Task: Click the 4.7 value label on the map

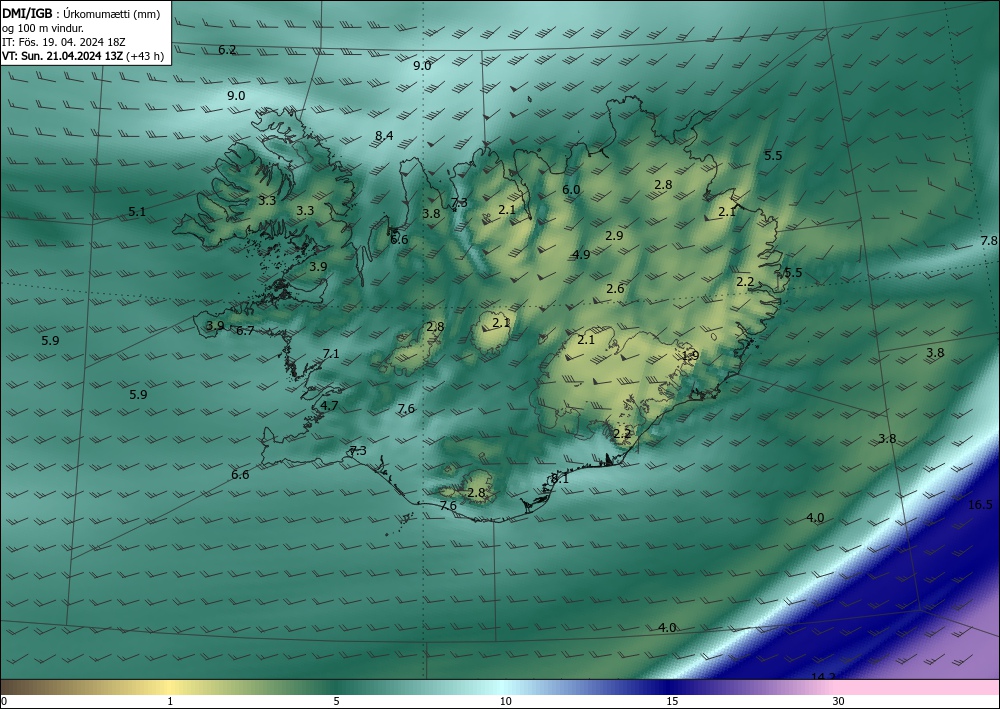Action: [329, 406]
